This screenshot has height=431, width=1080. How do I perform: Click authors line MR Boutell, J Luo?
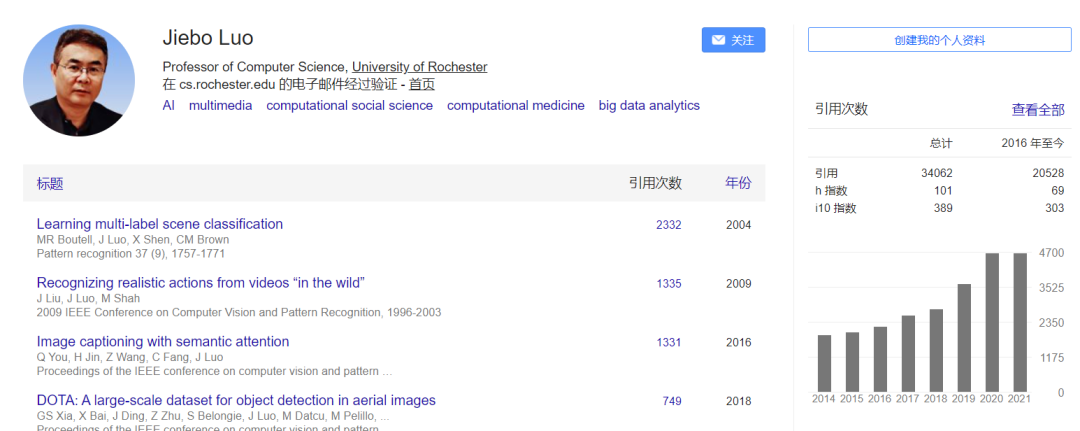133,240
